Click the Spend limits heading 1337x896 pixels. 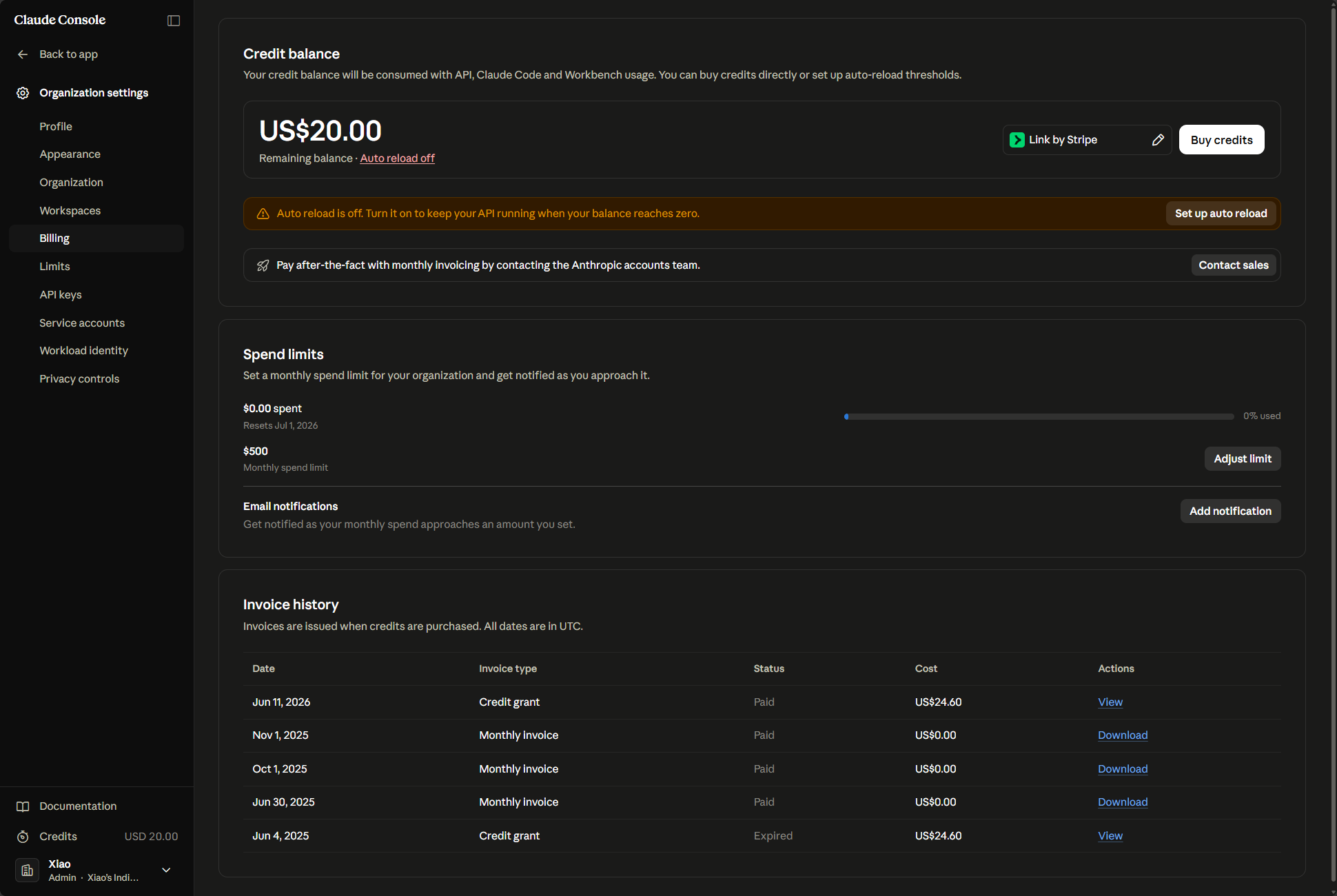click(283, 355)
